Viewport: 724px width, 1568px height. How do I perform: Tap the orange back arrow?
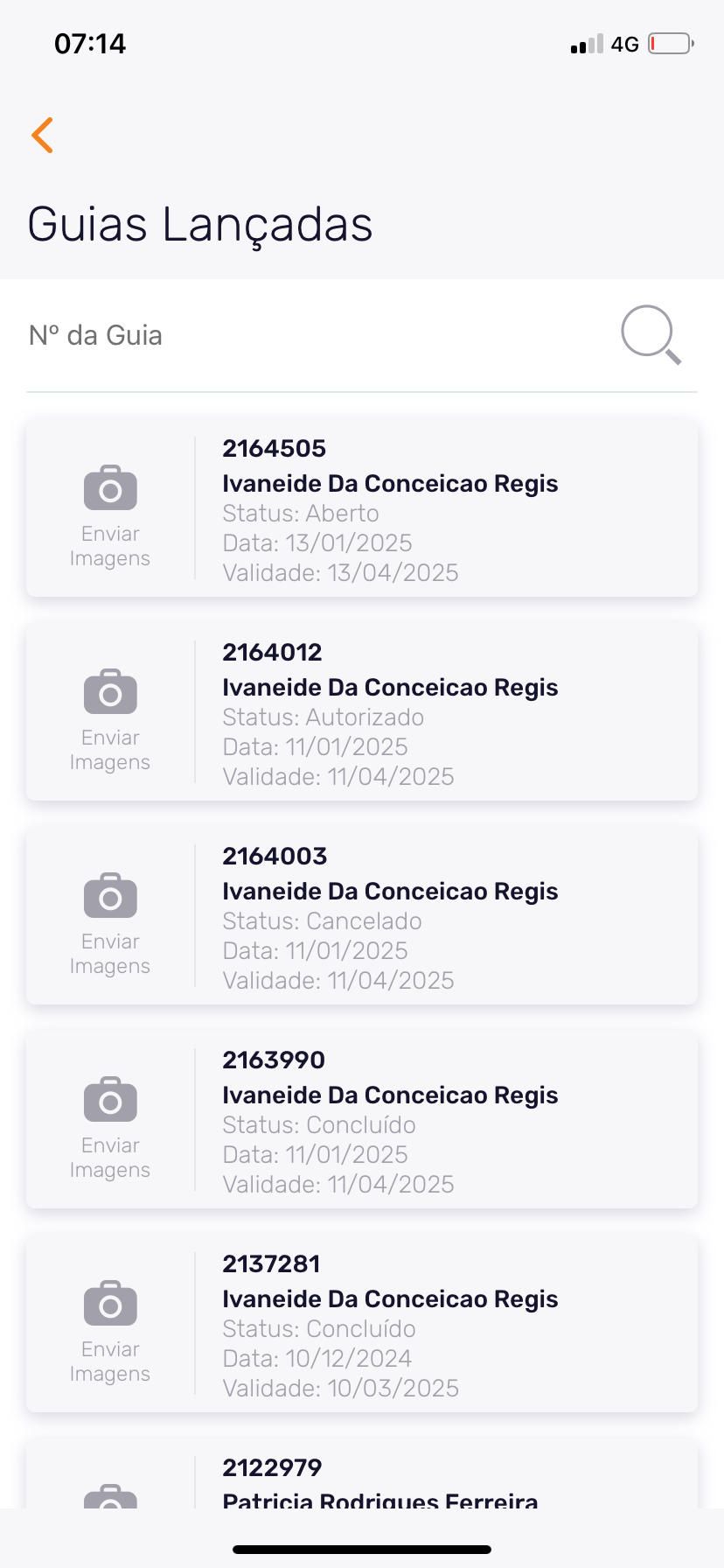[x=42, y=136]
